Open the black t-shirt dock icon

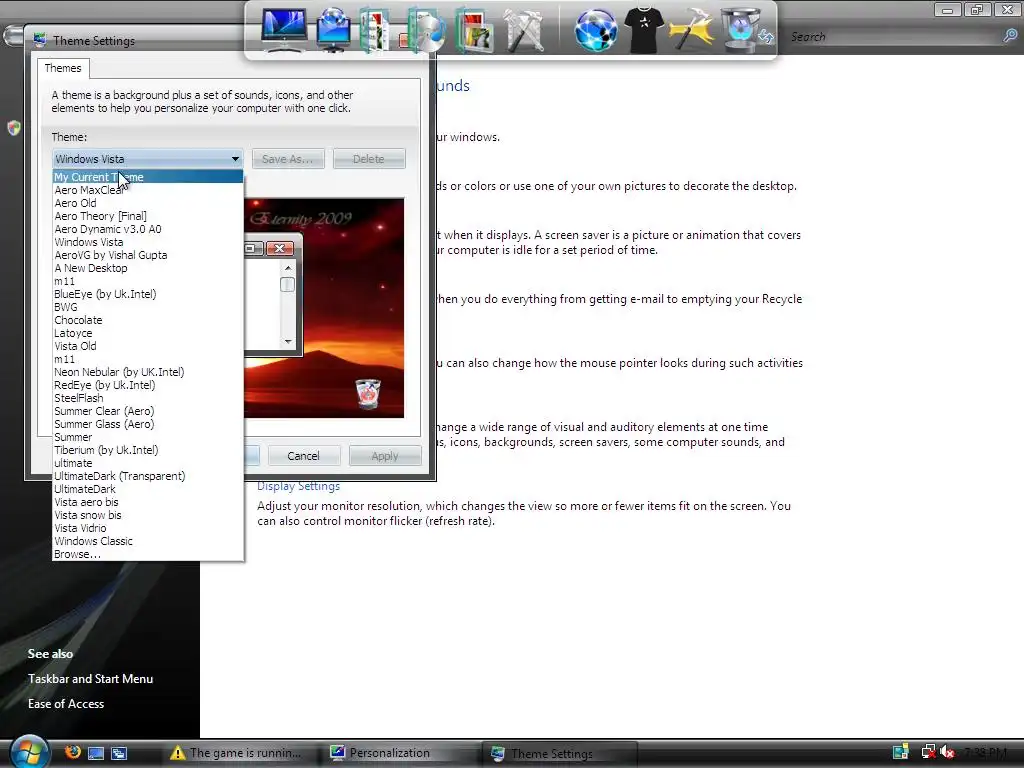coord(643,30)
